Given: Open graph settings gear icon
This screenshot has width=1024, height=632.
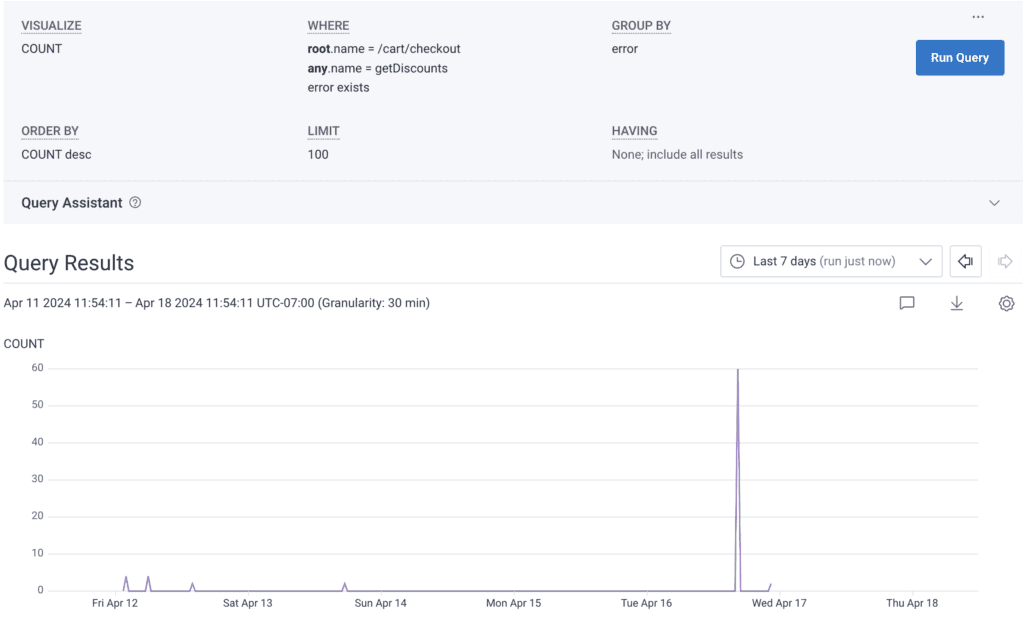Looking at the screenshot, I should pos(1006,303).
